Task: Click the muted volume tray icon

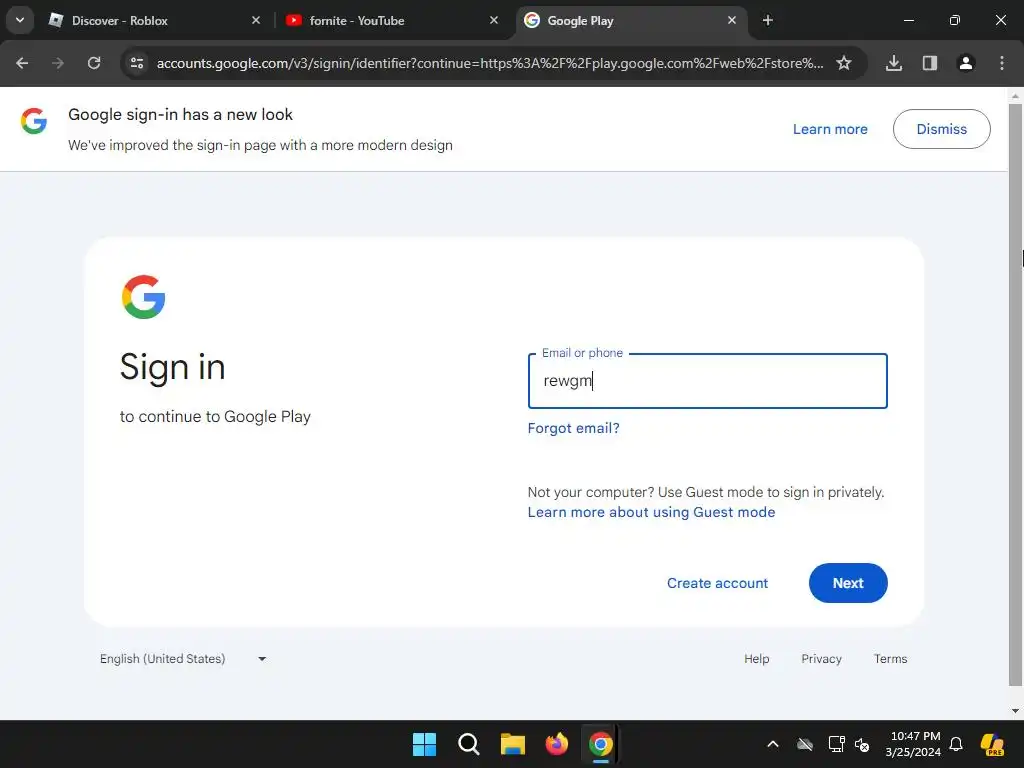Action: pos(862,744)
